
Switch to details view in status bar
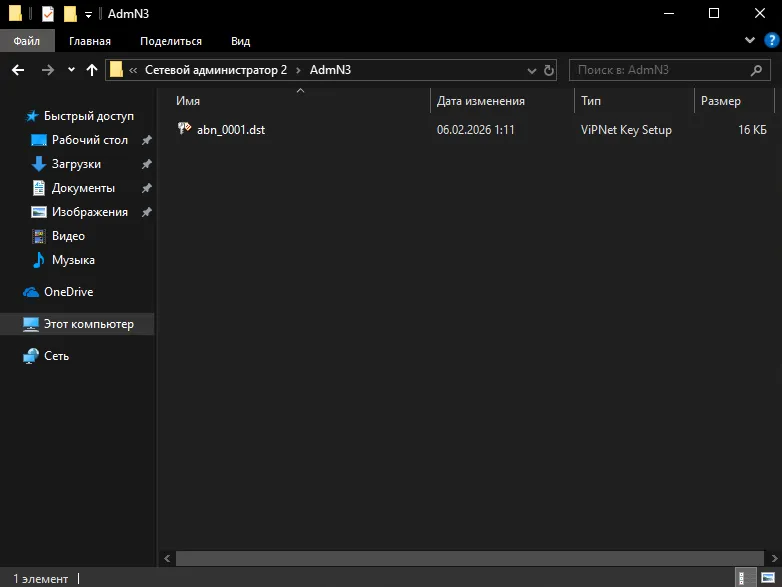point(742,579)
